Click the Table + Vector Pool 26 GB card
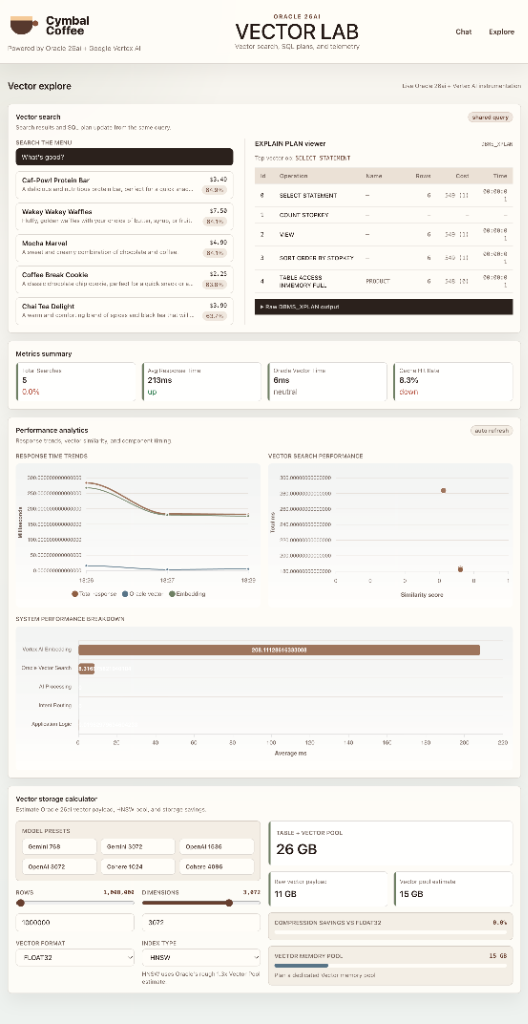This screenshot has height=1024, width=528. pyautogui.click(x=391, y=842)
